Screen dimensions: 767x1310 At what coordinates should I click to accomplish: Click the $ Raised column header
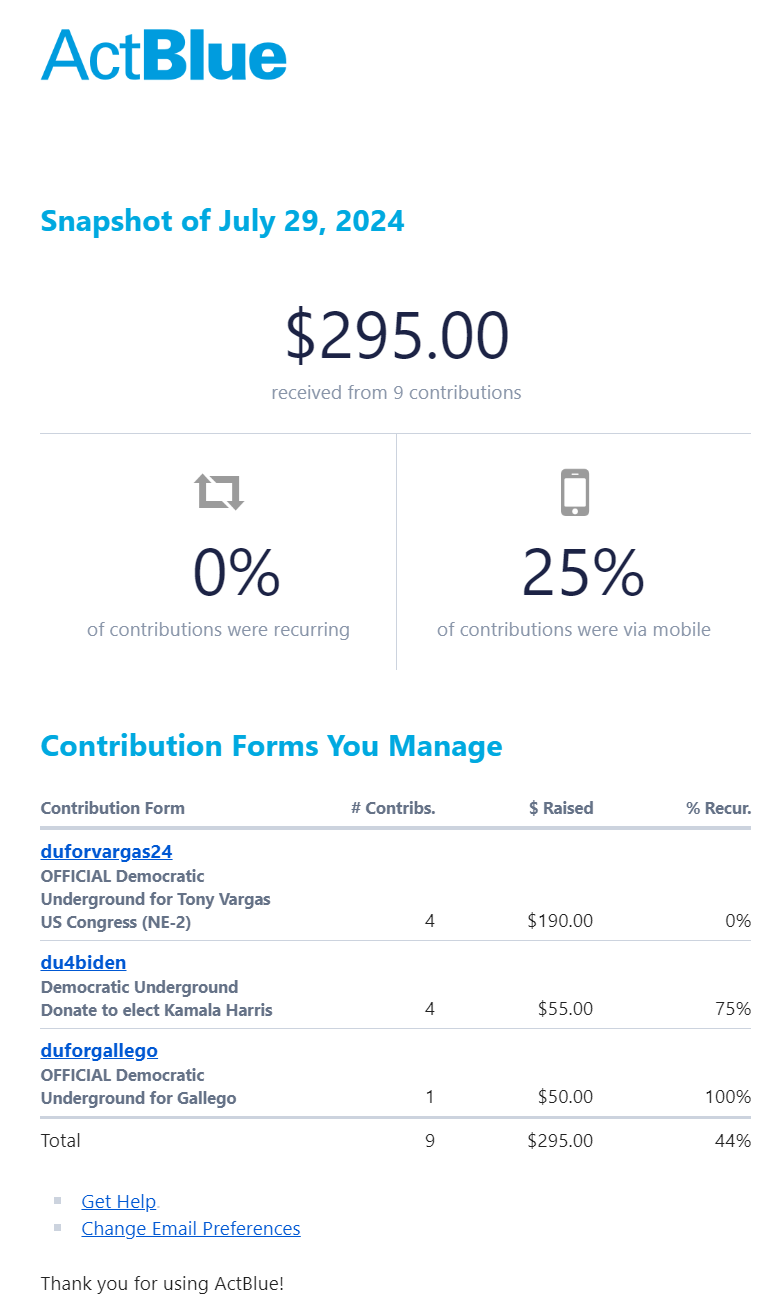561,808
